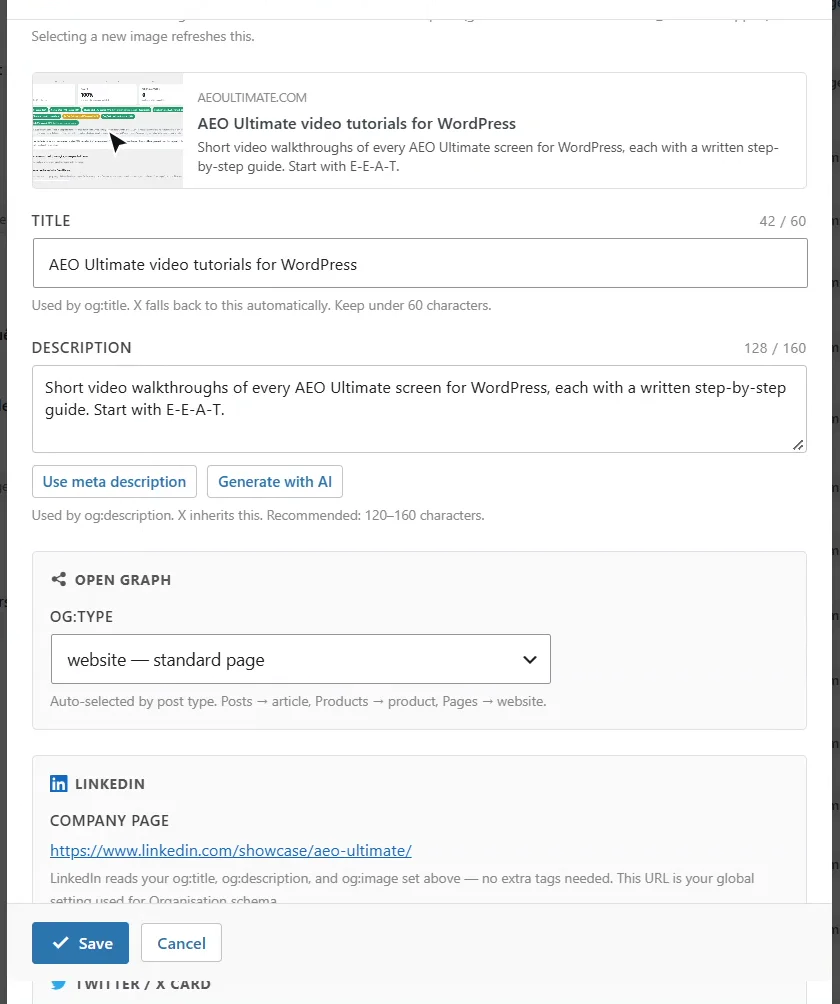840x1004 pixels.
Task: Click the LinkedIn logo icon
Action: pos(58,784)
